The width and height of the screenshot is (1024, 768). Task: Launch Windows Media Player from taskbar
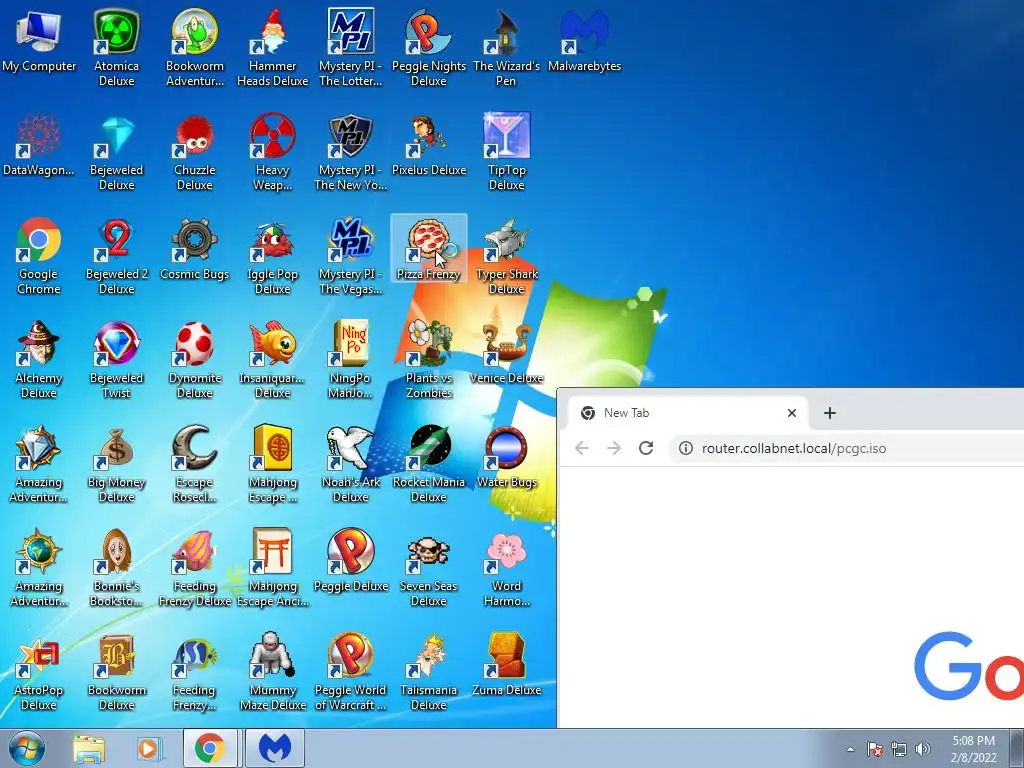click(149, 748)
